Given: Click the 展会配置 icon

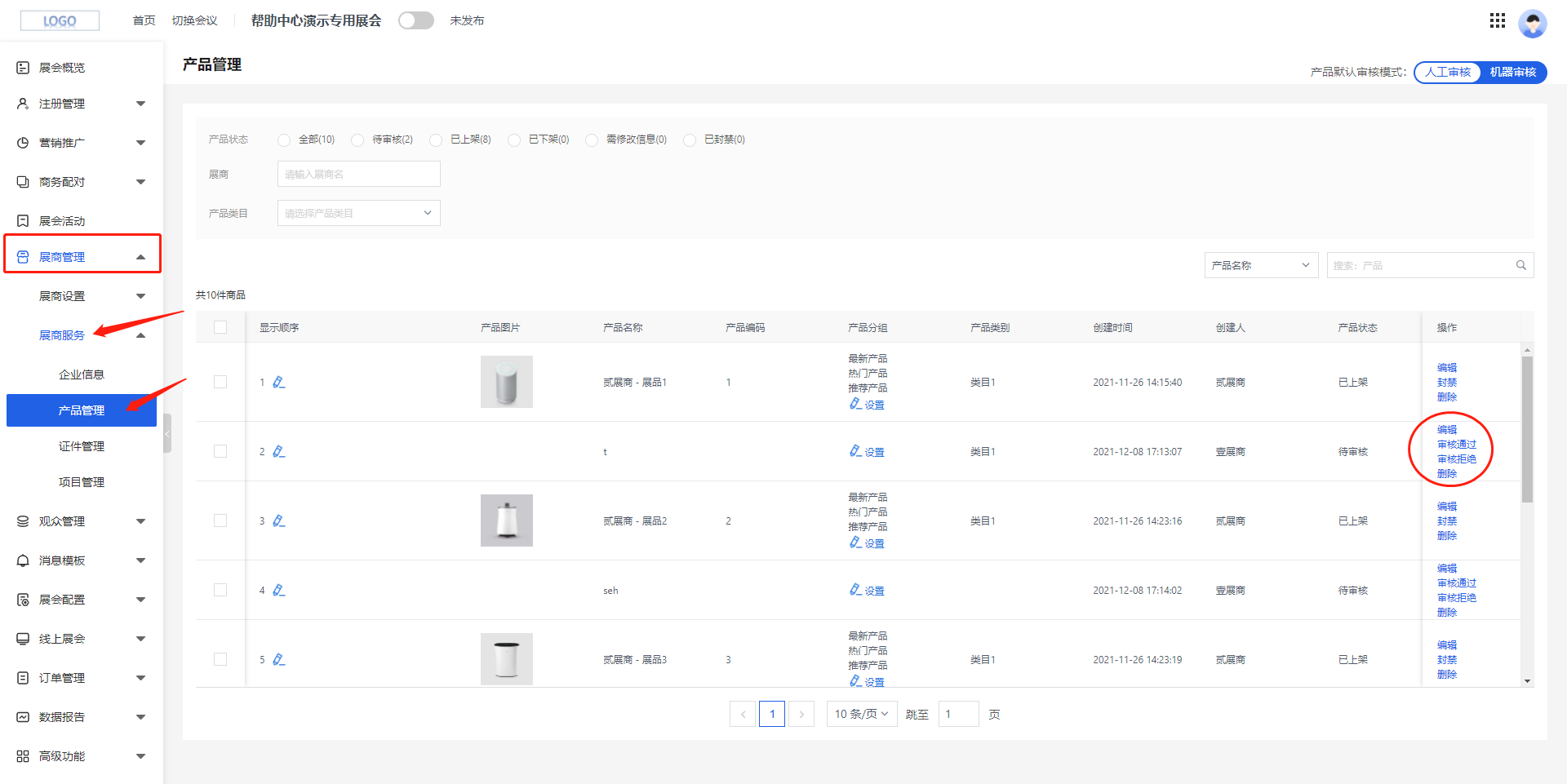Looking at the screenshot, I should pyautogui.click(x=23, y=600).
